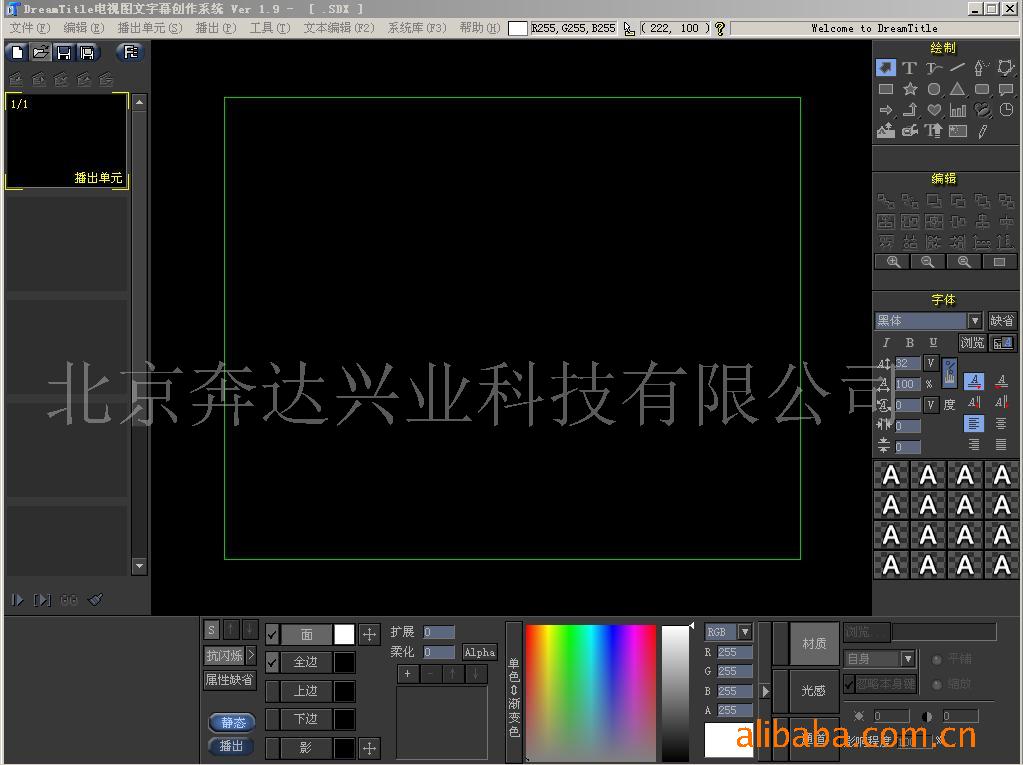Viewport: 1023px width, 765px height.
Task: Click the font size field showing 32
Action: click(x=908, y=363)
